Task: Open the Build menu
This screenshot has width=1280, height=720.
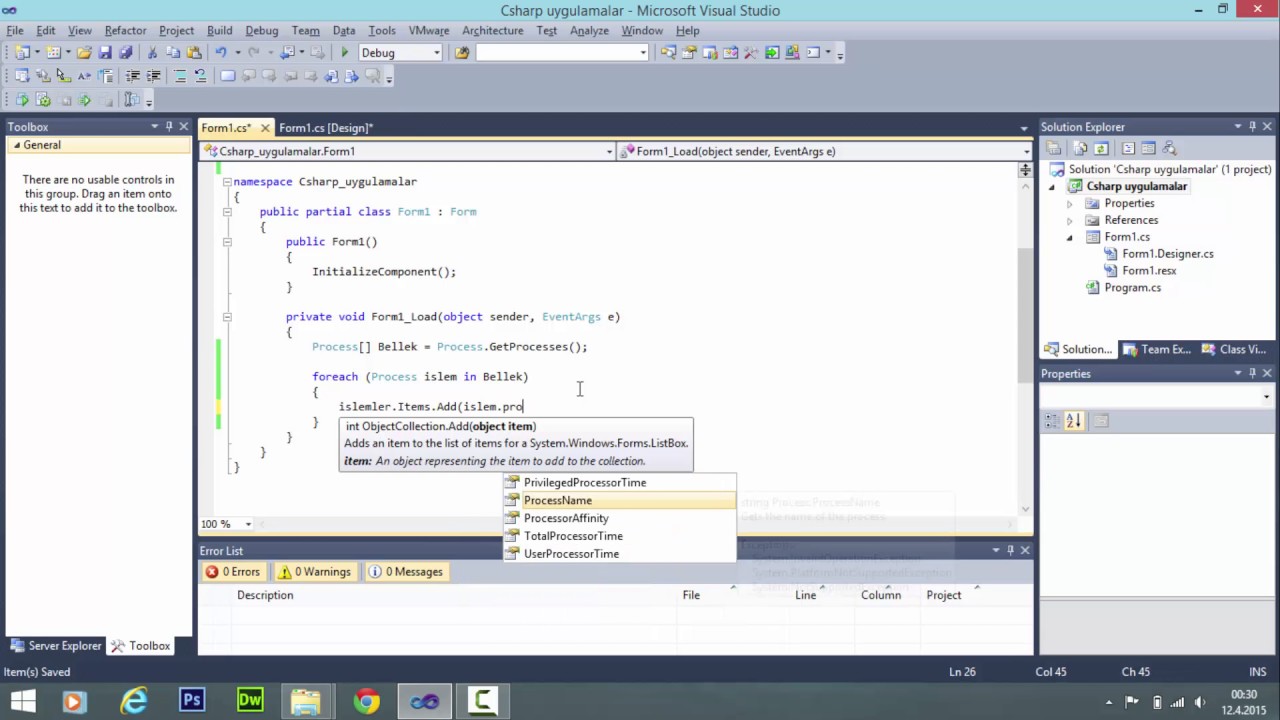Action: (x=219, y=30)
